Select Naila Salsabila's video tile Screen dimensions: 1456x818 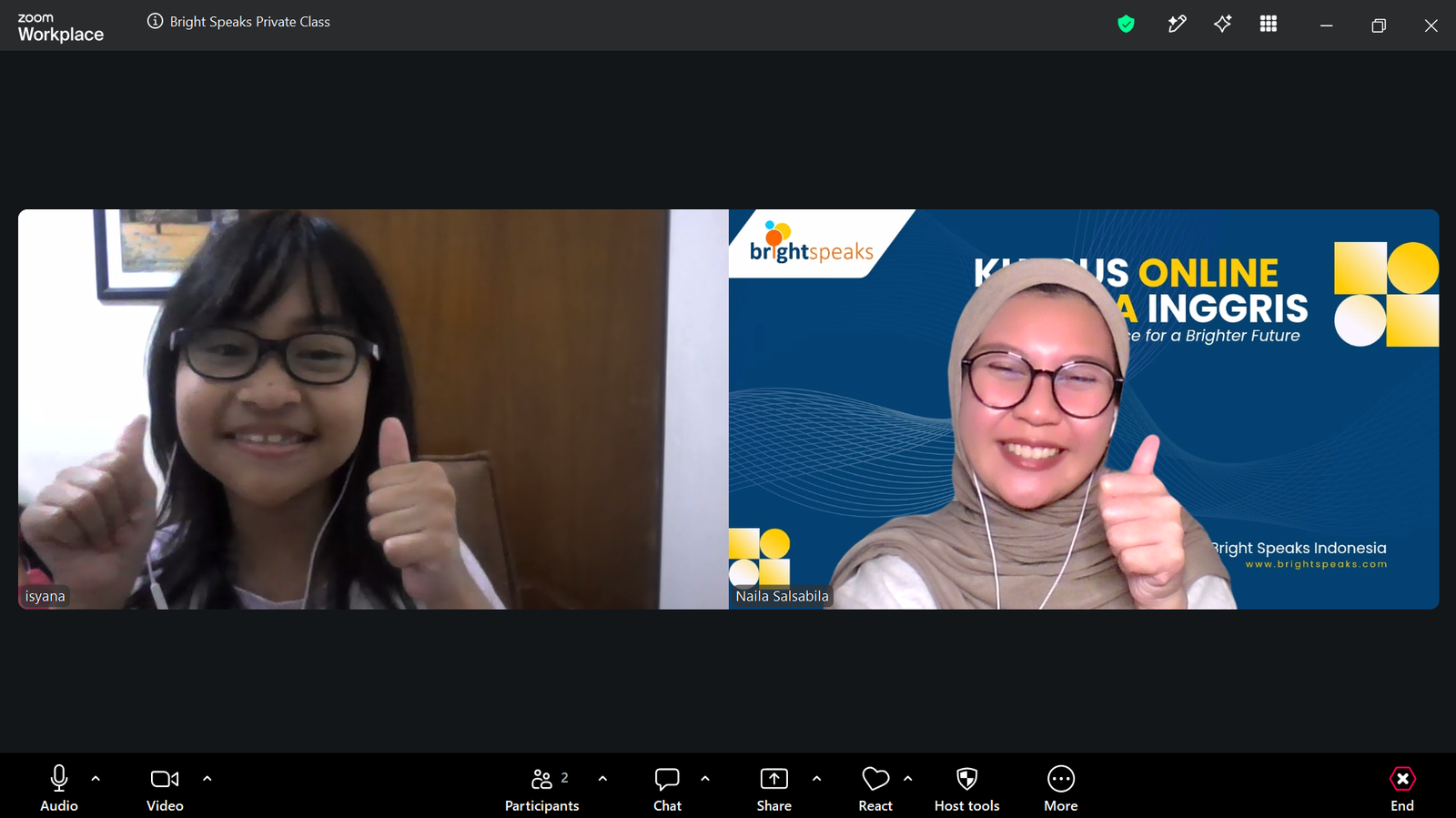1084,409
